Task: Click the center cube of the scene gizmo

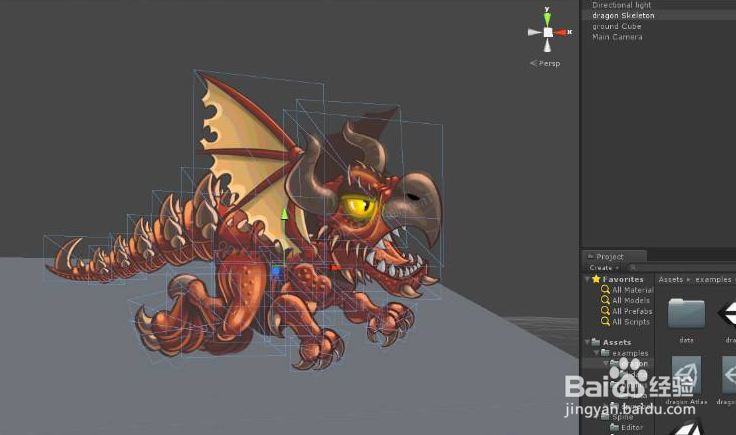Action: click(x=548, y=32)
